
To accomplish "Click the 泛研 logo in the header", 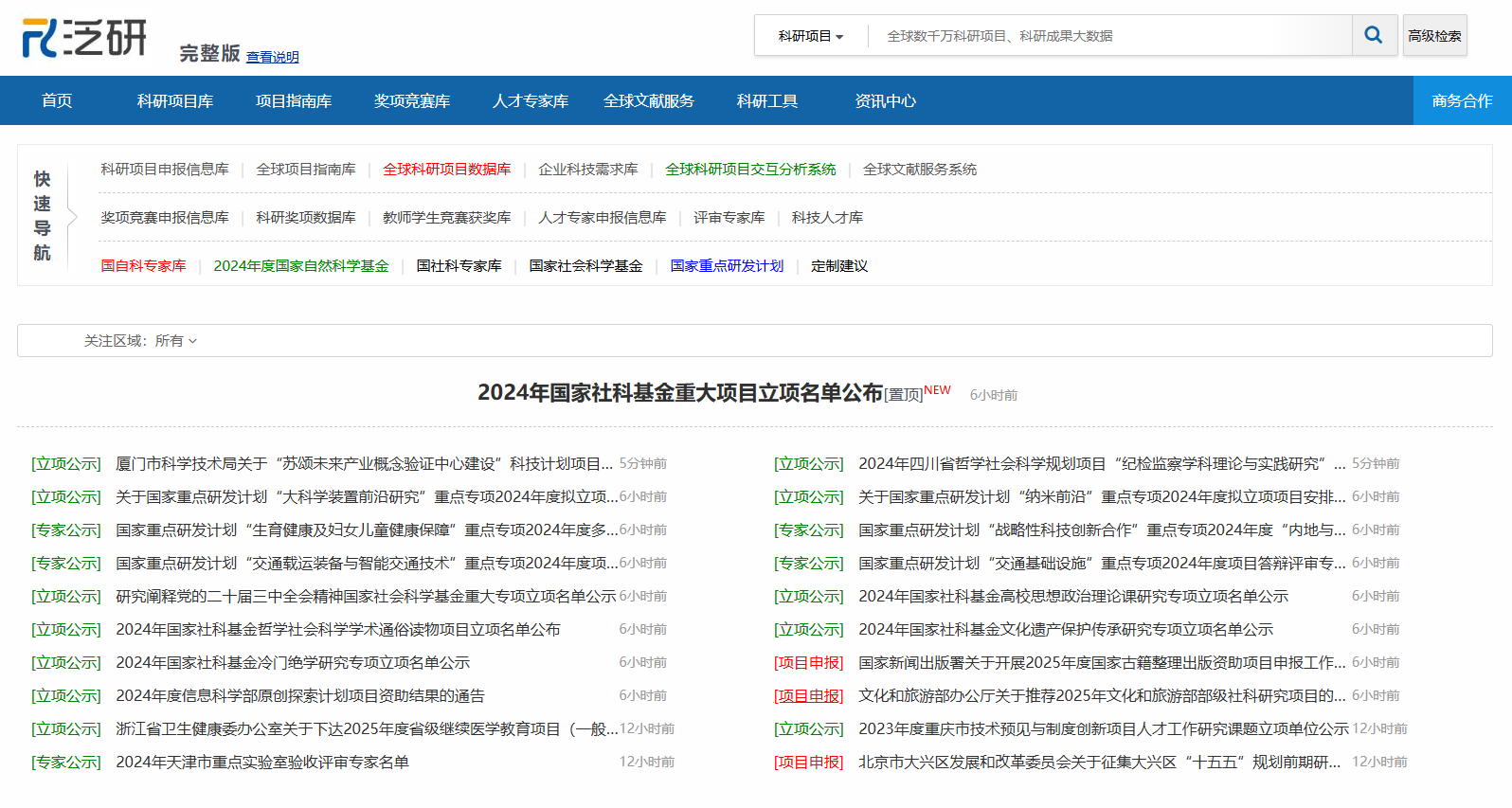I will coord(84,38).
